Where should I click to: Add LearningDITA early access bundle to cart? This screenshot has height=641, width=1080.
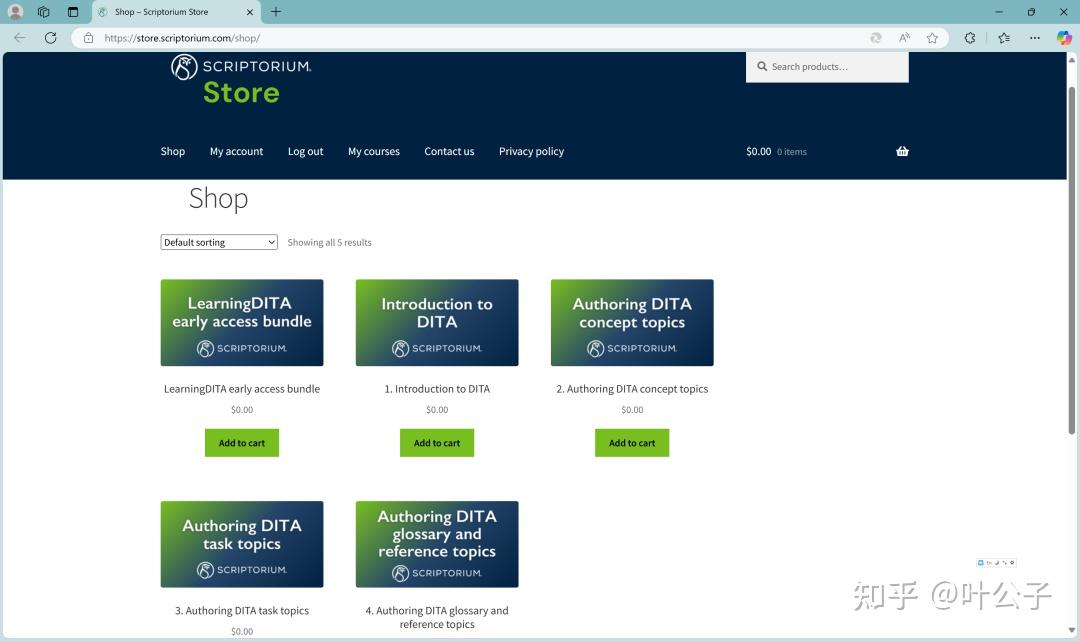(242, 443)
